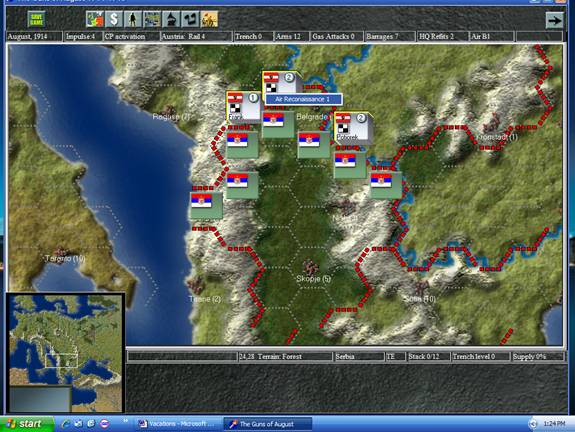This screenshot has width=575, height=432.
Task: Select the Air Reconnaissance 1 menu entry
Action: click(x=303, y=99)
